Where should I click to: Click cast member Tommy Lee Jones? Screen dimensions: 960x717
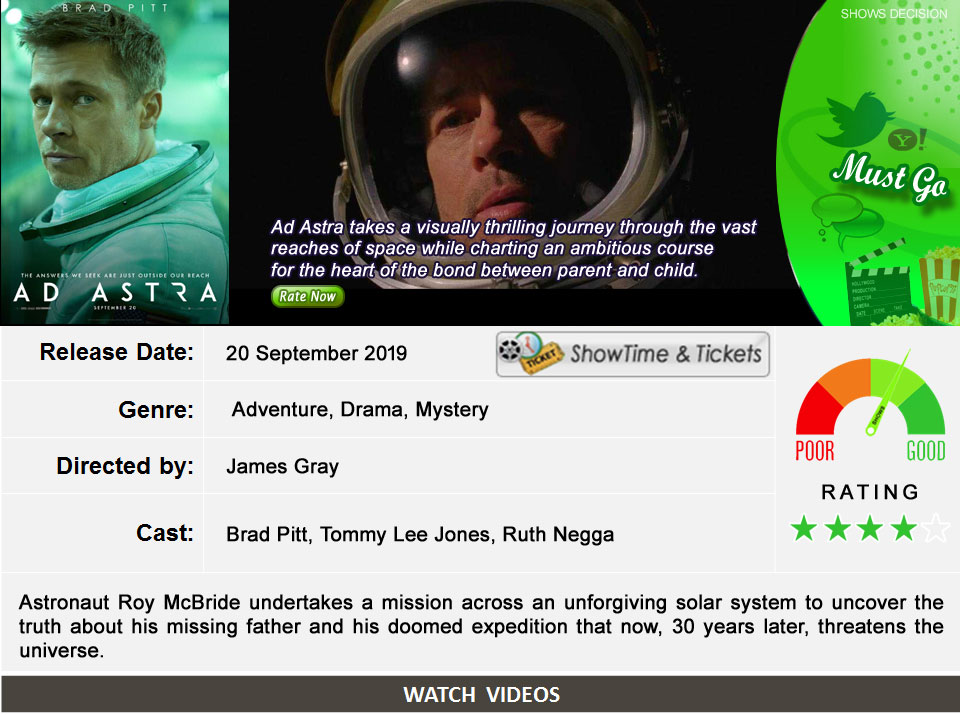[405, 535]
